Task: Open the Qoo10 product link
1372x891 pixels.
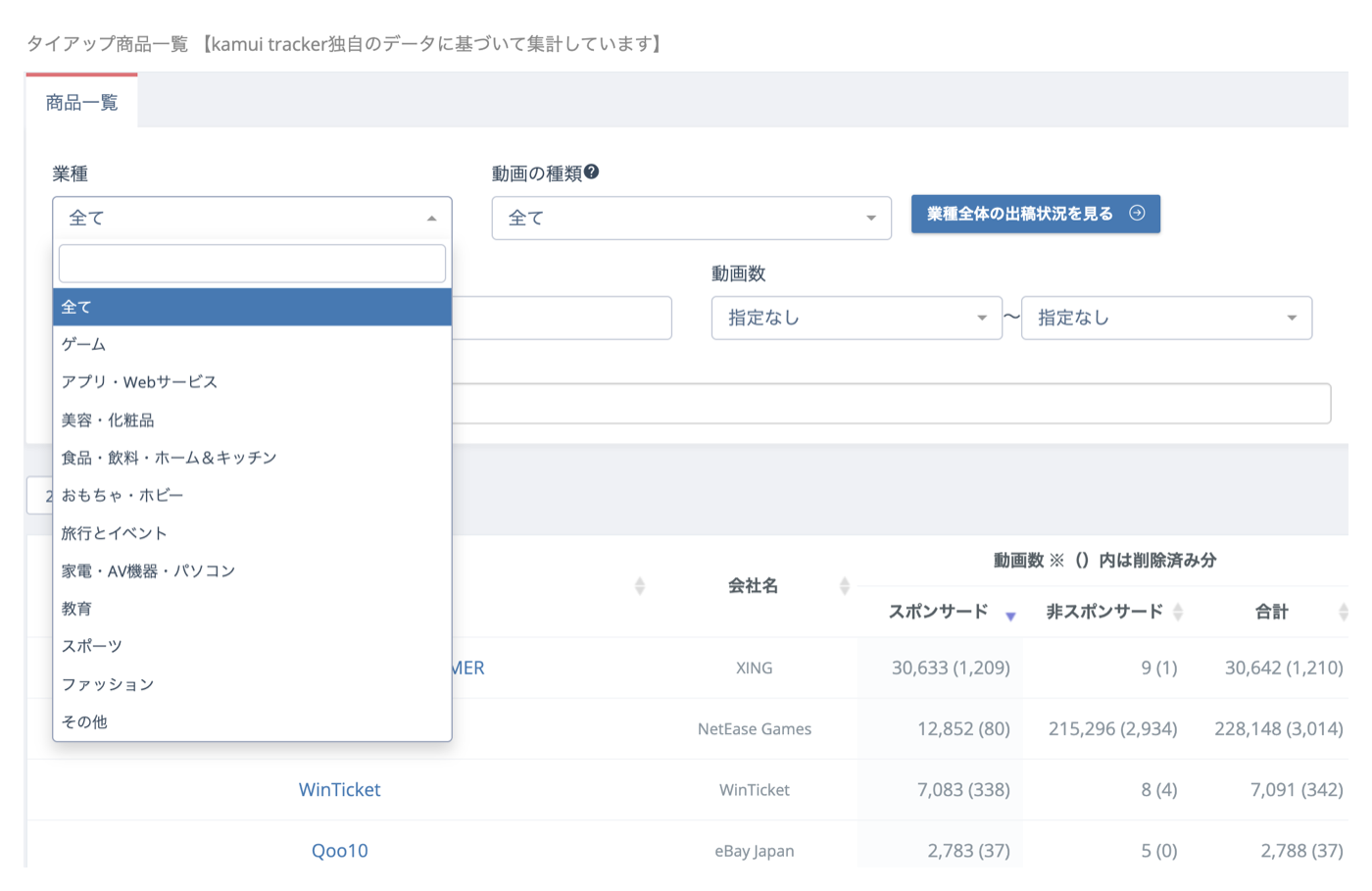Action: click(x=339, y=851)
